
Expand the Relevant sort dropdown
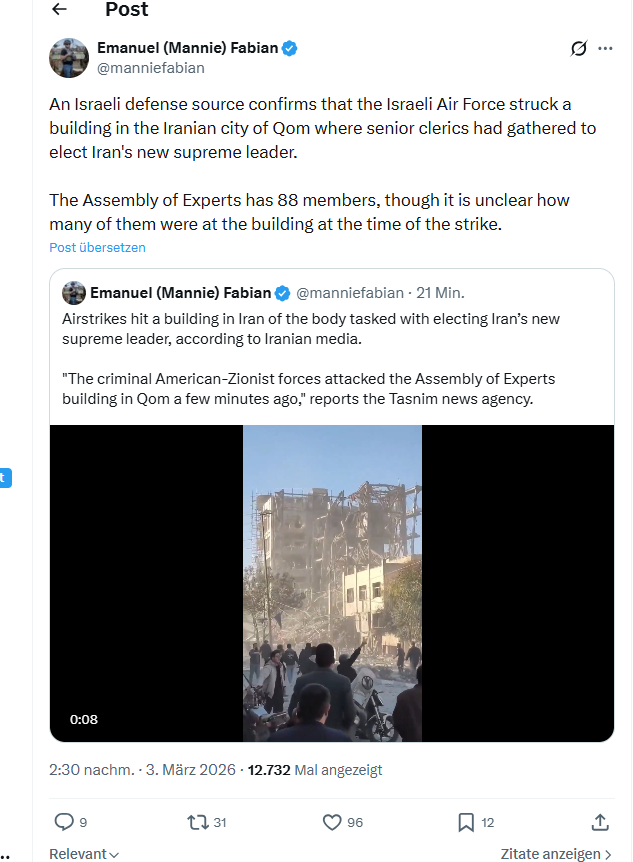(x=84, y=854)
